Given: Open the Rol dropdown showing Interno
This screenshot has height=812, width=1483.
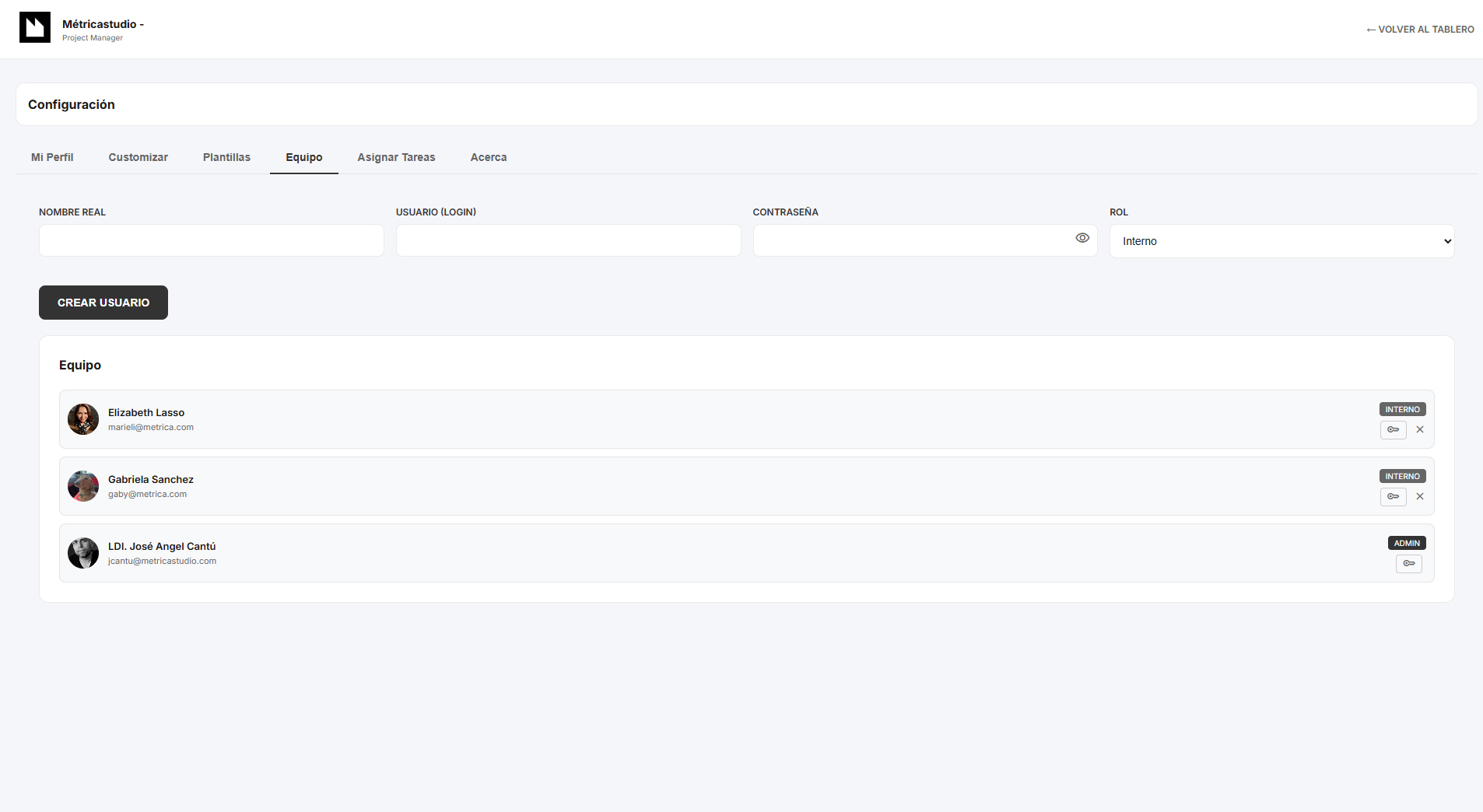Looking at the screenshot, I should (1281, 241).
